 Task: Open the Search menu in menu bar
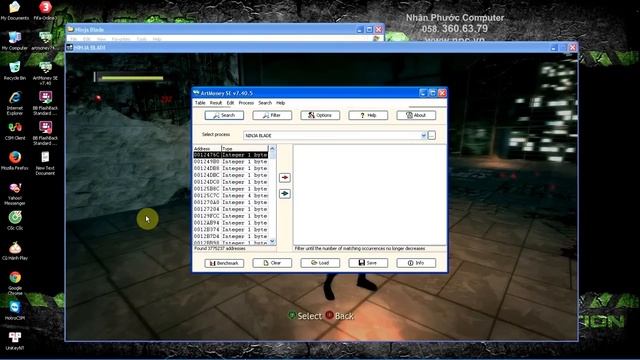point(265,103)
